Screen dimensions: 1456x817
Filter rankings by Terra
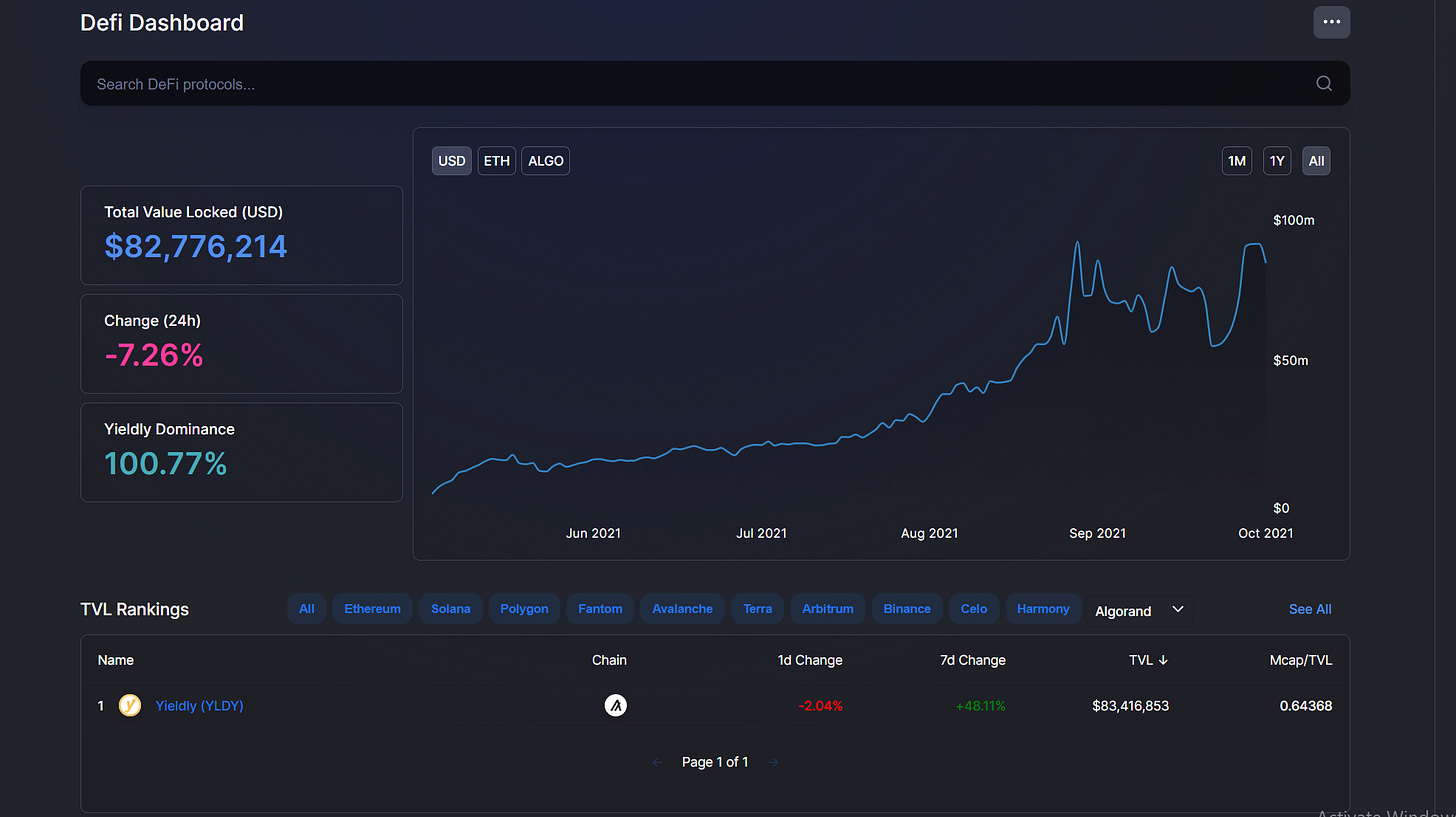(758, 609)
